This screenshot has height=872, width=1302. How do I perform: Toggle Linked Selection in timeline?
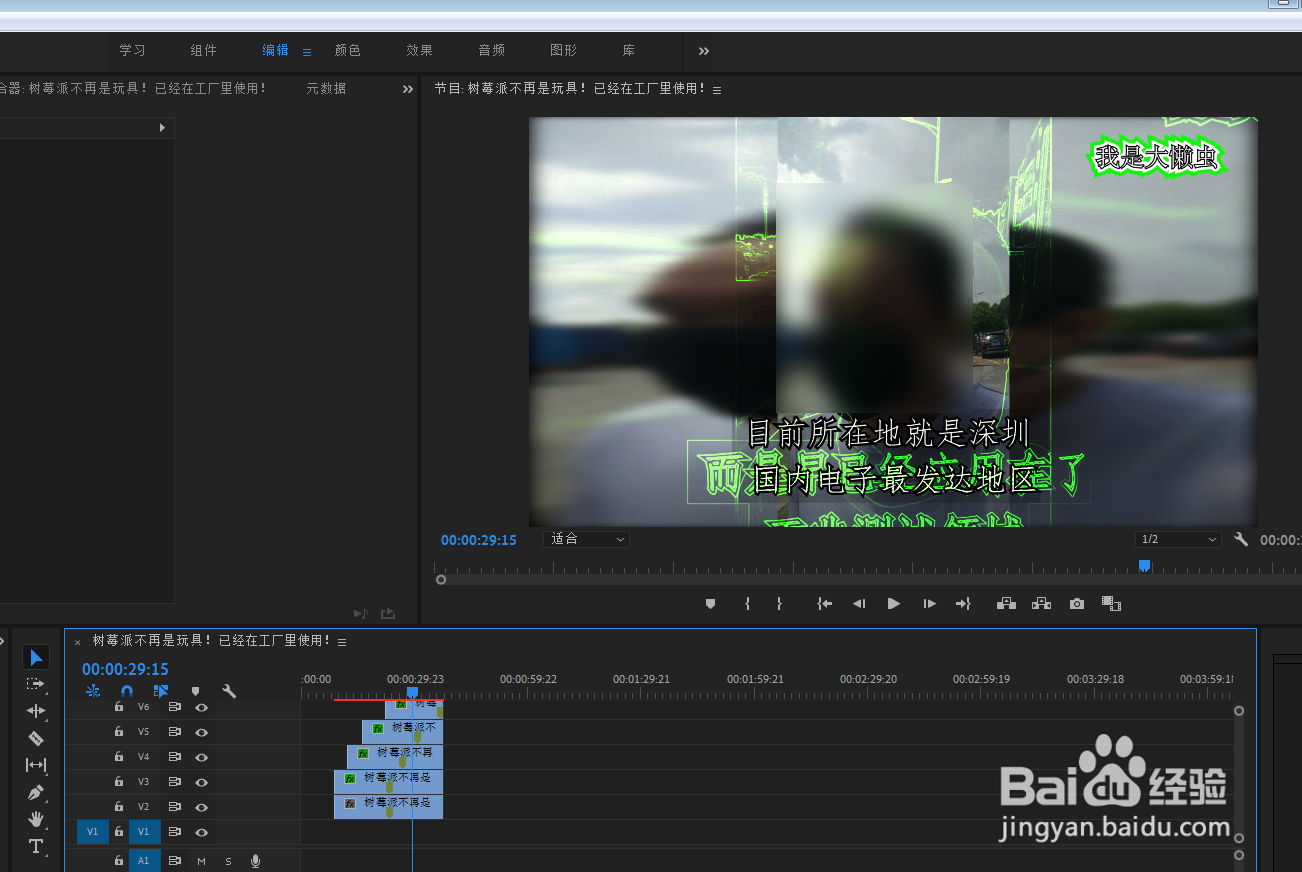(x=161, y=691)
